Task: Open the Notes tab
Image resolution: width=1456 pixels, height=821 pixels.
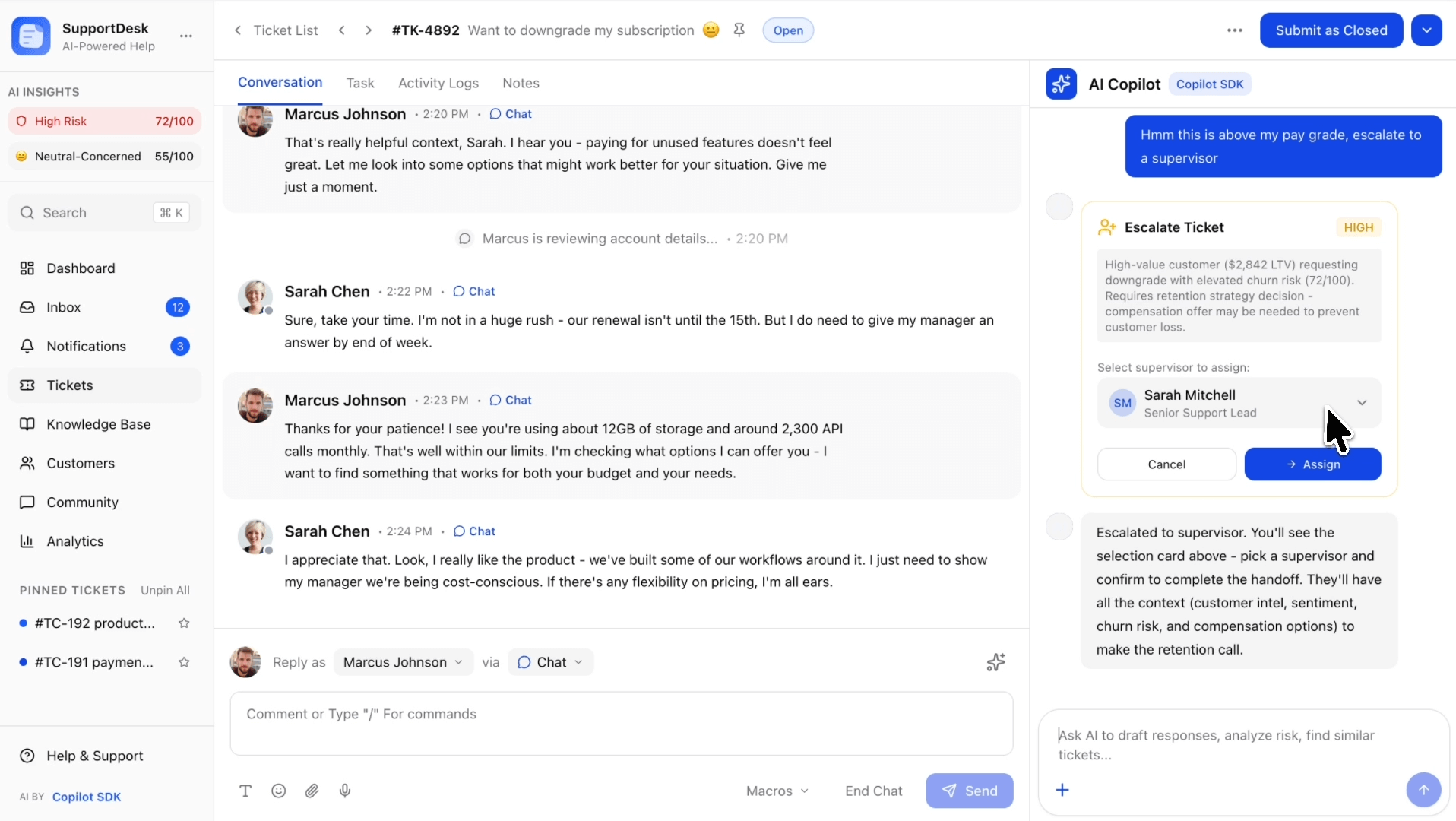Action: tap(521, 83)
